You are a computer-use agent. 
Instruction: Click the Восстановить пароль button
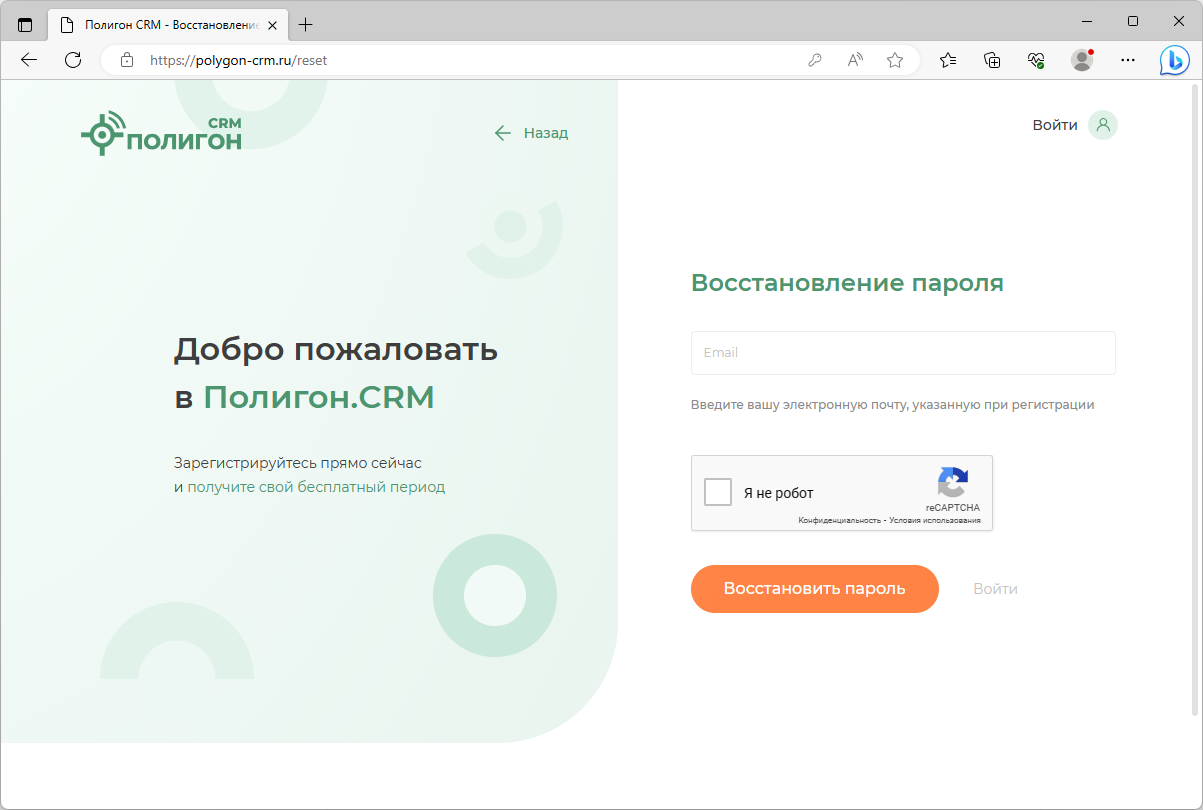click(x=815, y=589)
